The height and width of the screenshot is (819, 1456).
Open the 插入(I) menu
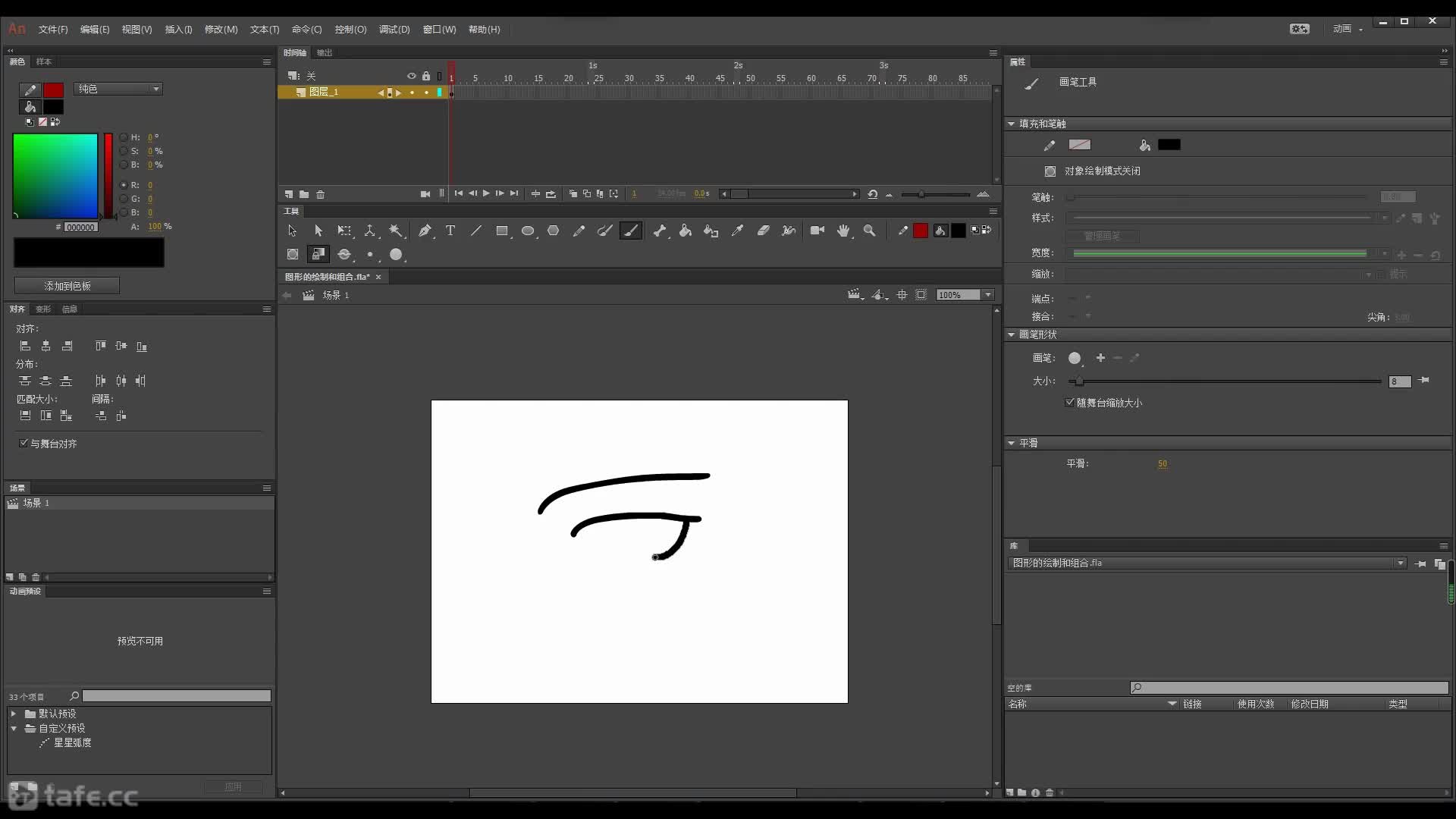pyautogui.click(x=178, y=30)
